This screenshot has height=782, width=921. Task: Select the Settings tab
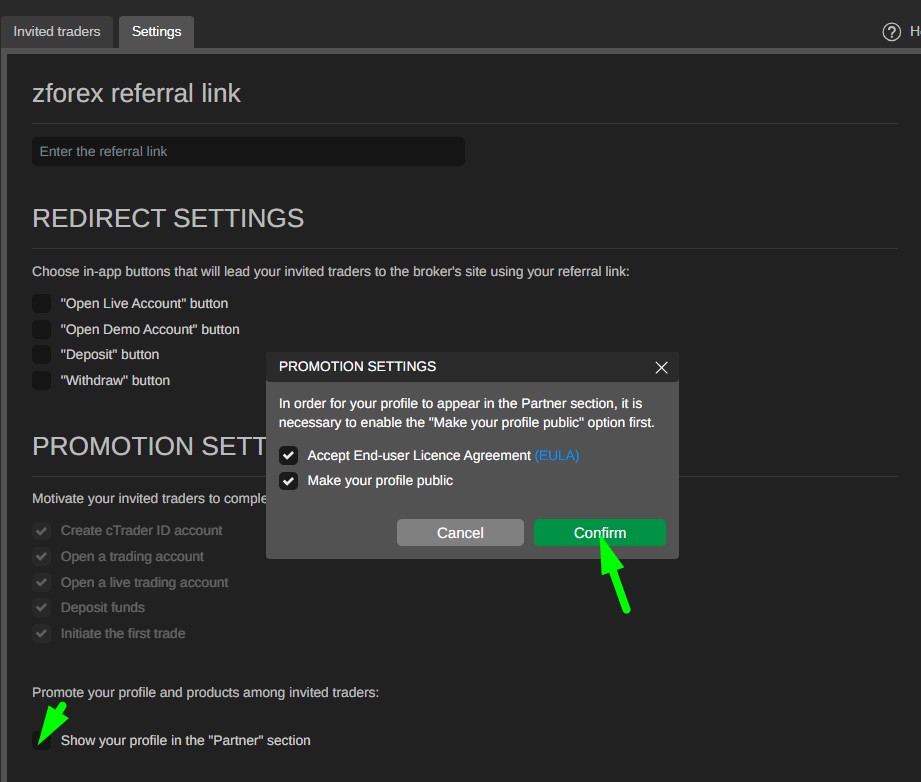click(156, 32)
